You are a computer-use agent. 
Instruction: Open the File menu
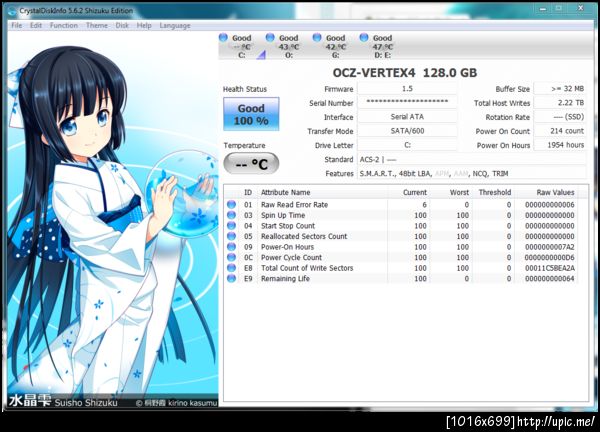(16, 25)
